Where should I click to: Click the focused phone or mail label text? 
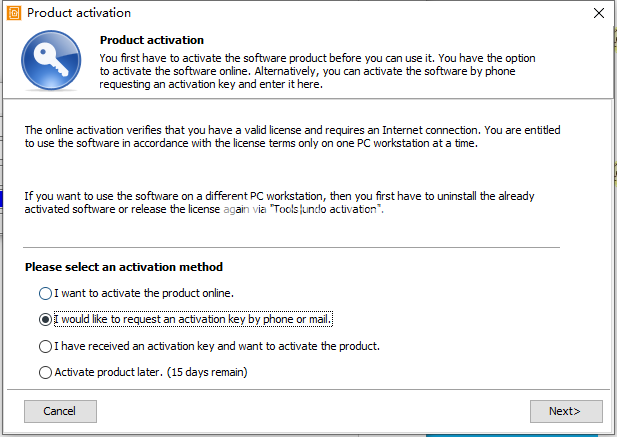[x=193, y=319]
